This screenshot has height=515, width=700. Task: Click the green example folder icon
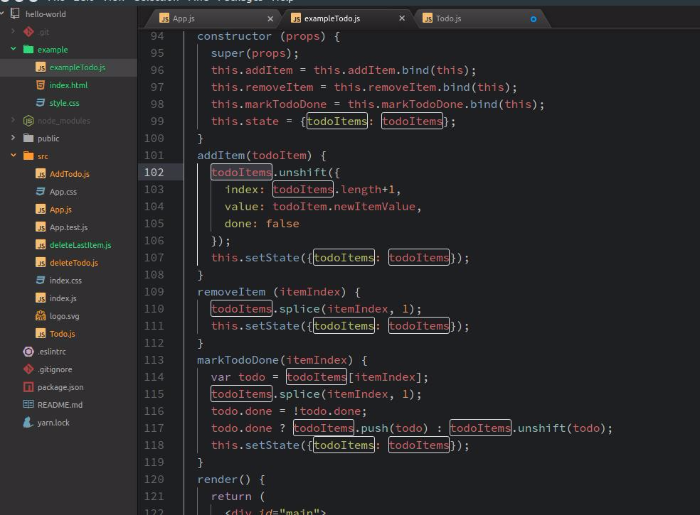pos(28,49)
